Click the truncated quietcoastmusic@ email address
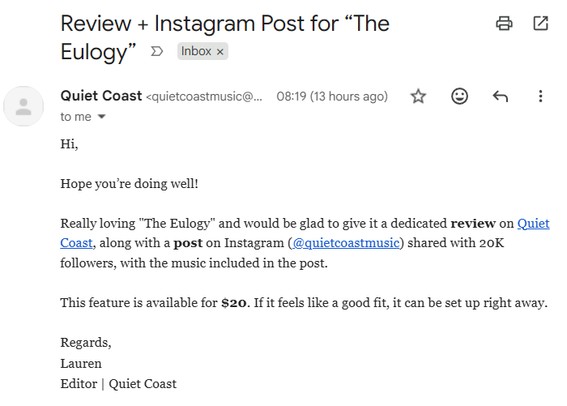Screen dimensions: 567x406 (x=204, y=97)
